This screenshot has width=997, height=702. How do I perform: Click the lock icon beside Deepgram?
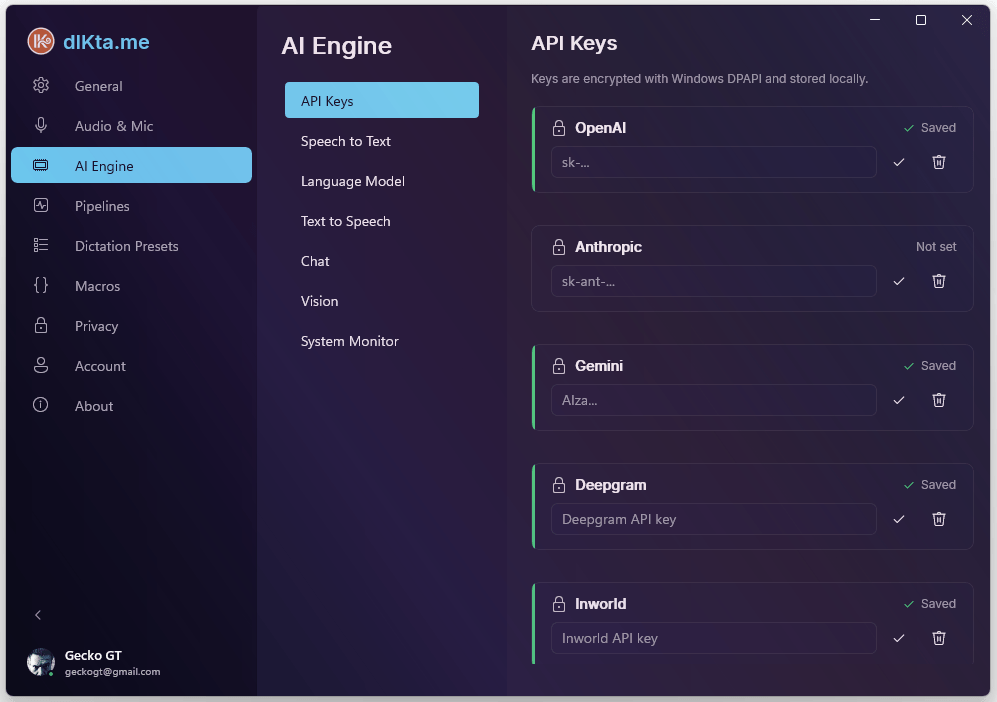coord(558,485)
